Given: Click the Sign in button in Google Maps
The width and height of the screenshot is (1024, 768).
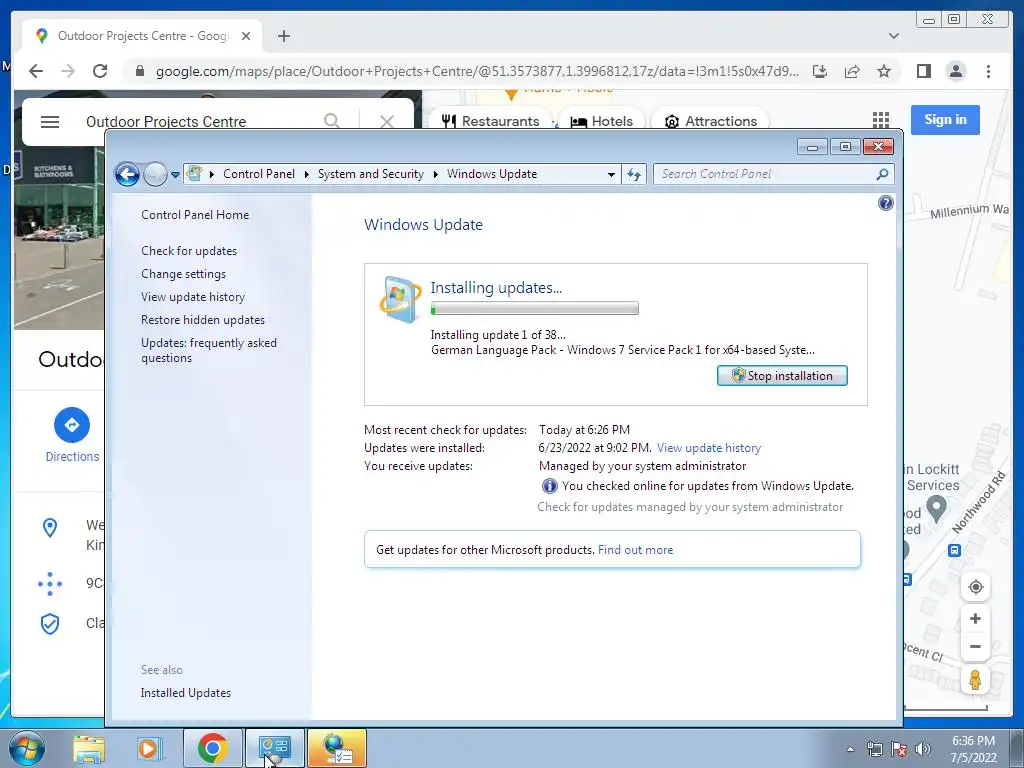Looking at the screenshot, I should pyautogui.click(x=945, y=120).
